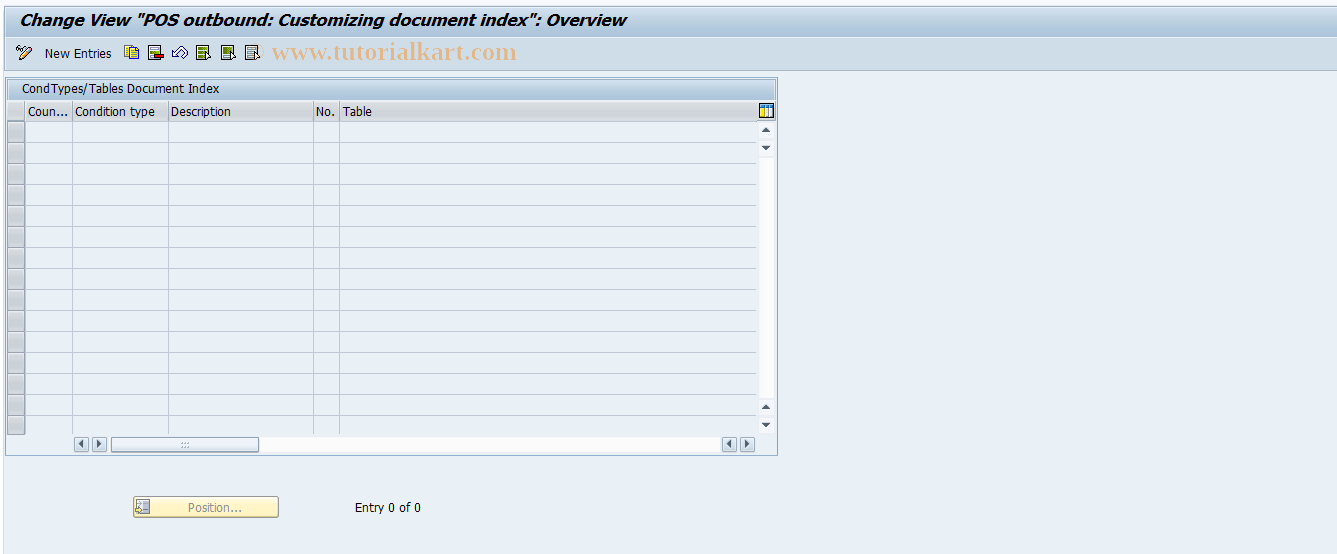Click first row Description cell
Screen dimensions: 1337x554
pos(241,132)
